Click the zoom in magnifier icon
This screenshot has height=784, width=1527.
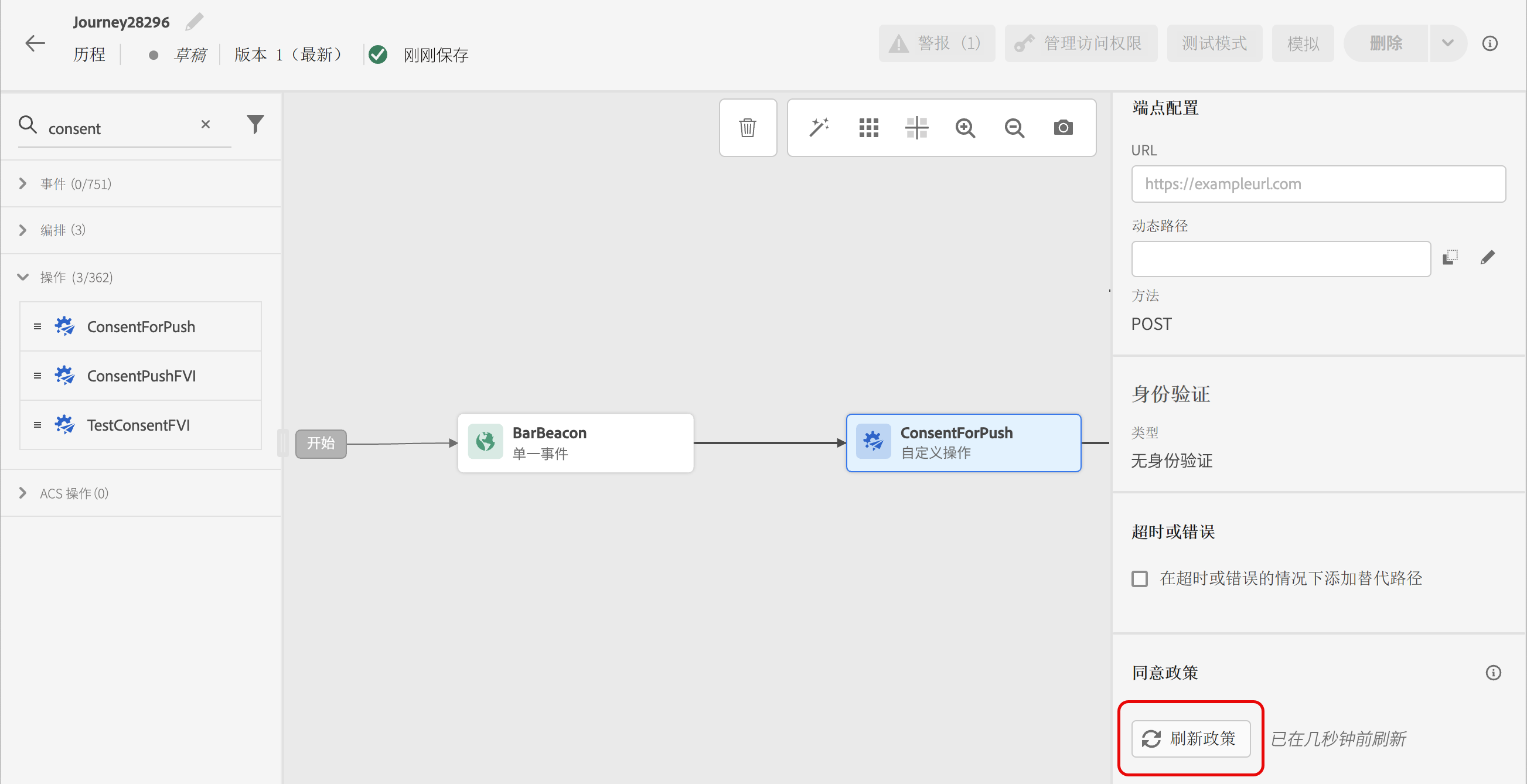click(x=965, y=127)
